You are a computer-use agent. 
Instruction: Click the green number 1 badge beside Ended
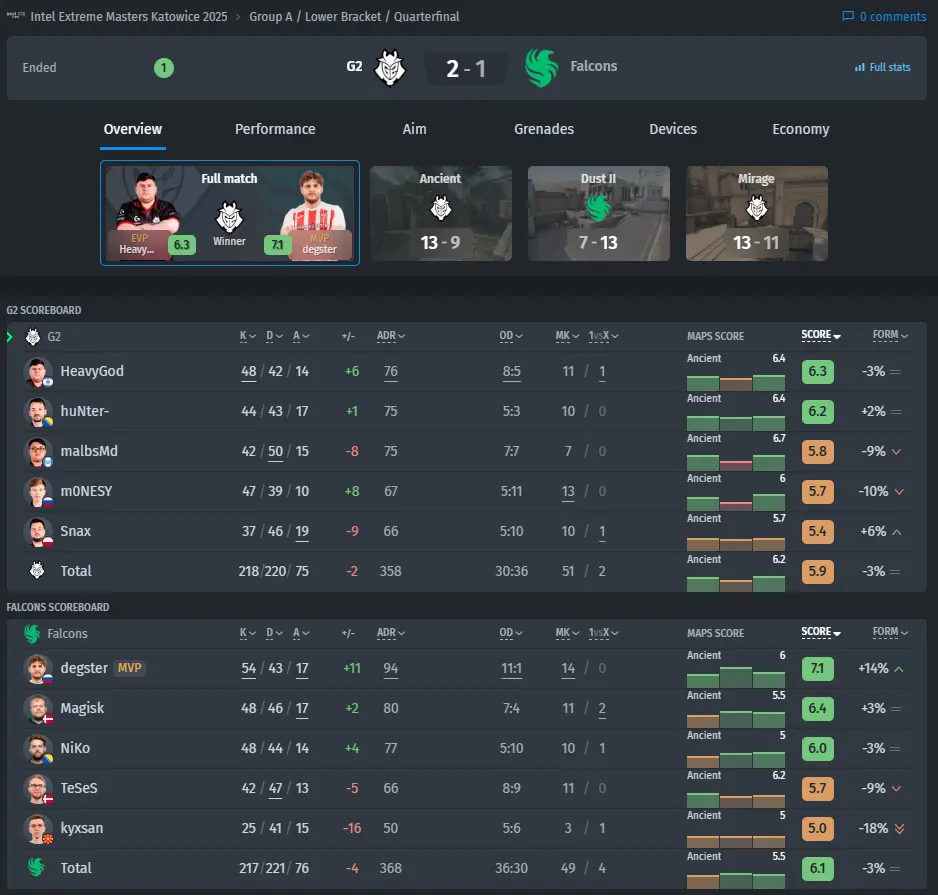pyautogui.click(x=164, y=68)
